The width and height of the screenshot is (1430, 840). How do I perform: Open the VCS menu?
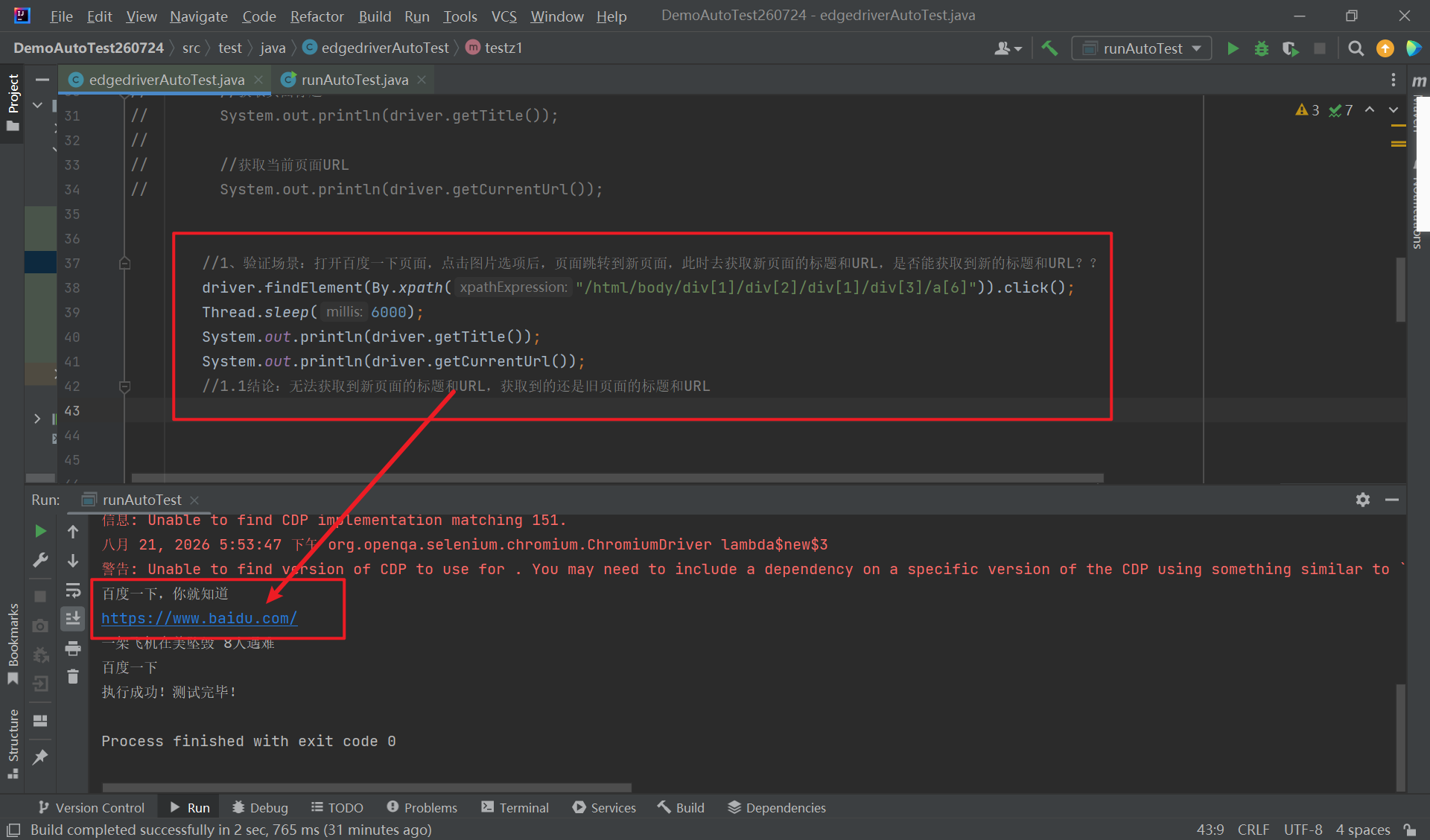pyautogui.click(x=503, y=16)
